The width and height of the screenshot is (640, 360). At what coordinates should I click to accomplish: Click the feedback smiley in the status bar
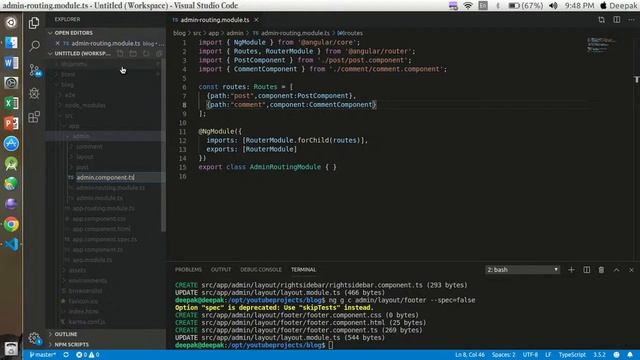(616, 355)
